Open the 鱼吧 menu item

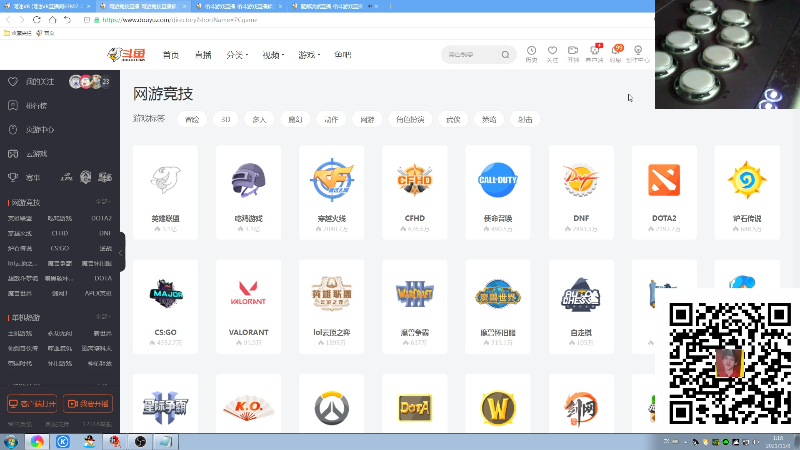pyautogui.click(x=342, y=55)
